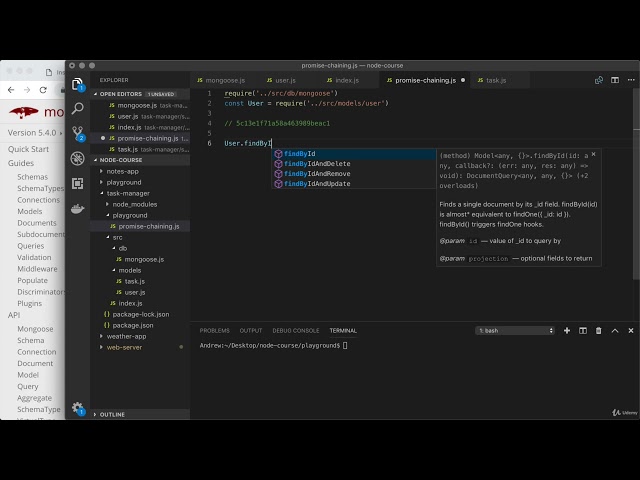Viewport: 640px width, 480px height.
Task: Select the findByIdAndUpdate suggestion
Action: [354, 184]
